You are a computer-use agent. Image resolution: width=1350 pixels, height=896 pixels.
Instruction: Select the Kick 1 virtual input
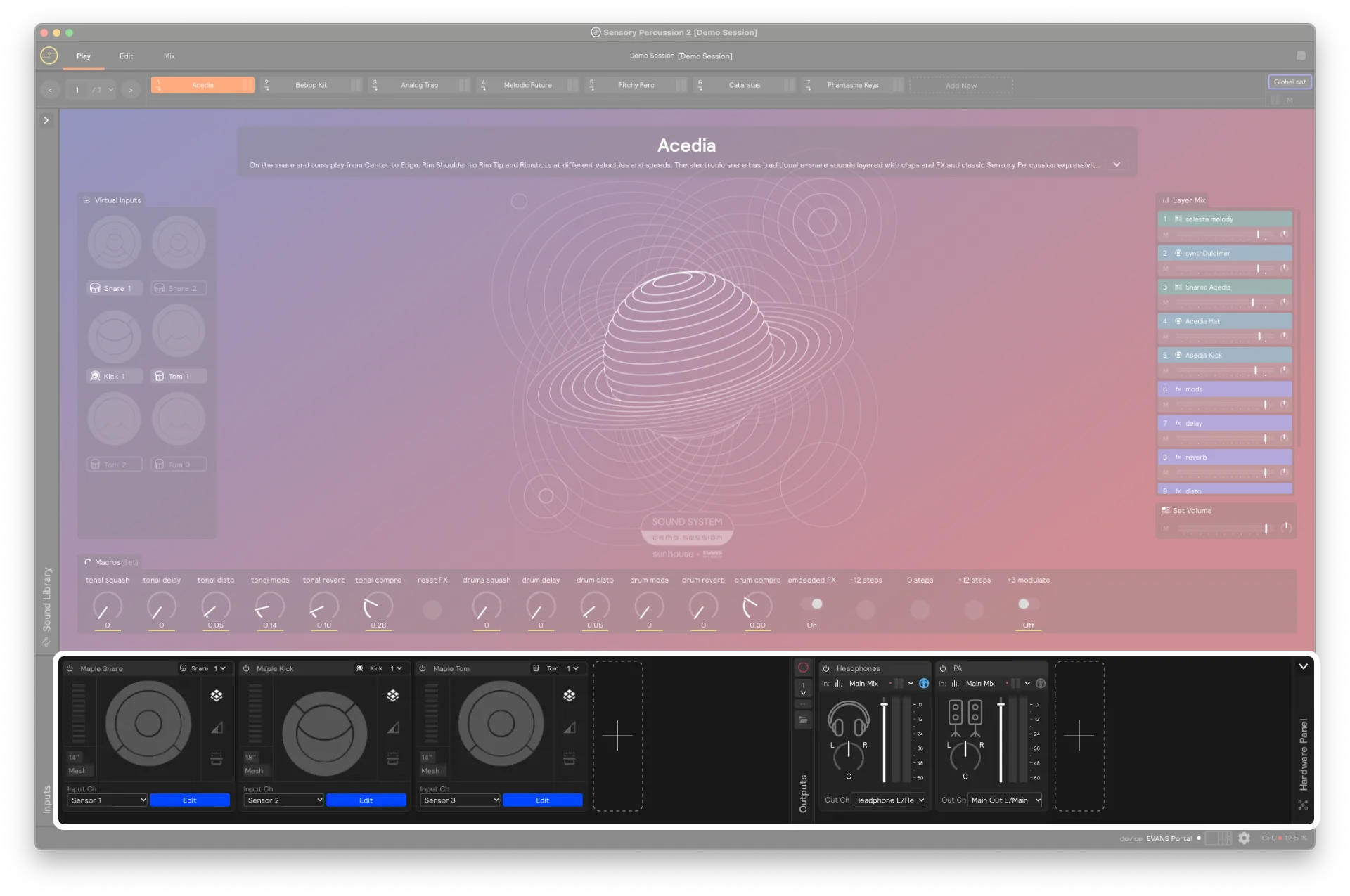(x=115, y=376)
